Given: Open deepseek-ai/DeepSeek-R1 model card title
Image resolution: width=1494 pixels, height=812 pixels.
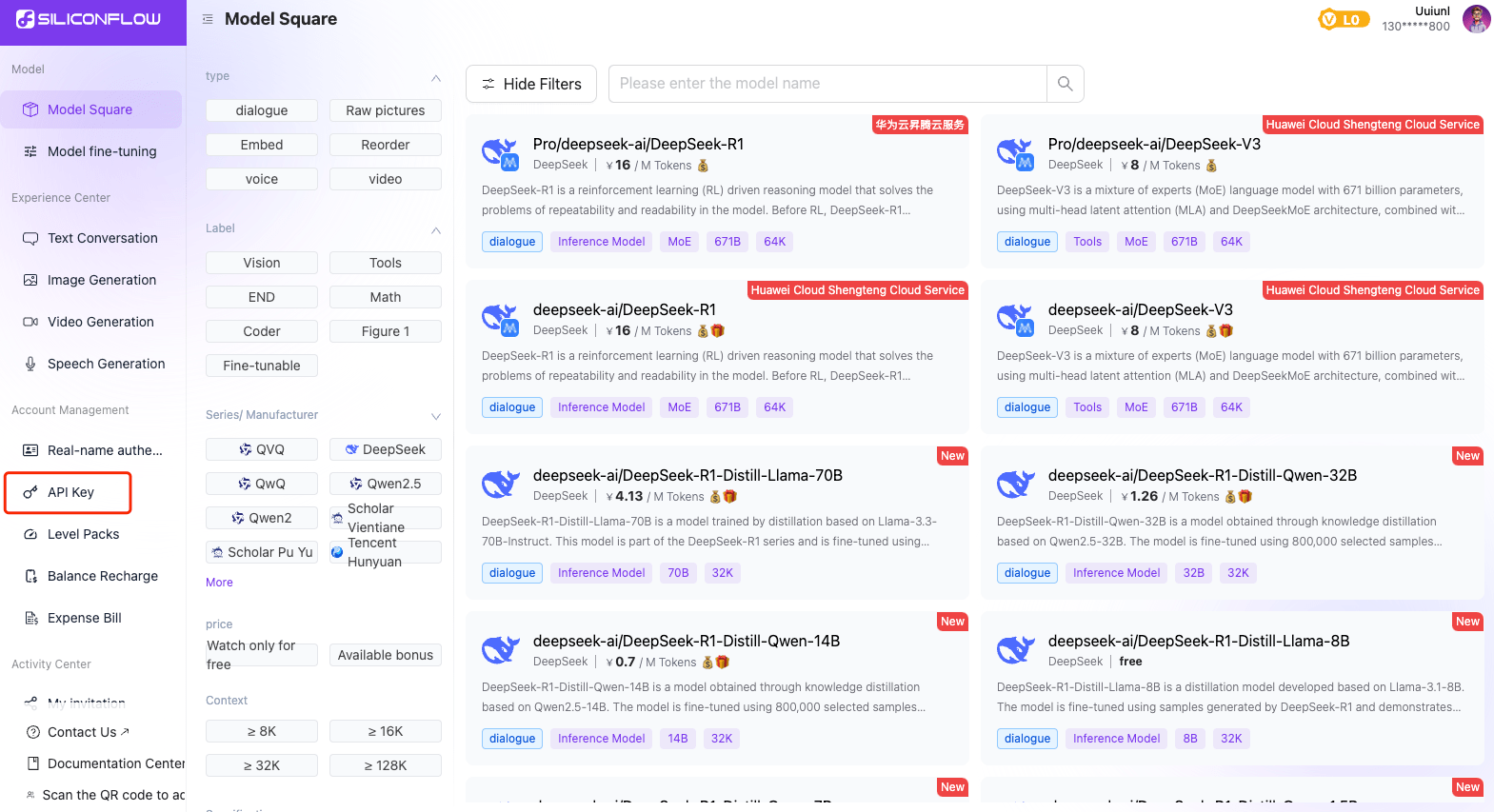Looking at the screenshot, I should [625, 309].
